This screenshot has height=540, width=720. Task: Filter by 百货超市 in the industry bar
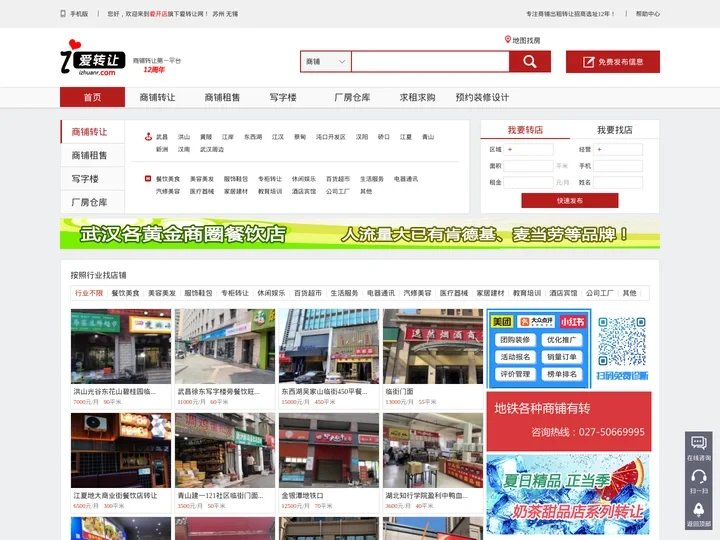point(308,293)
